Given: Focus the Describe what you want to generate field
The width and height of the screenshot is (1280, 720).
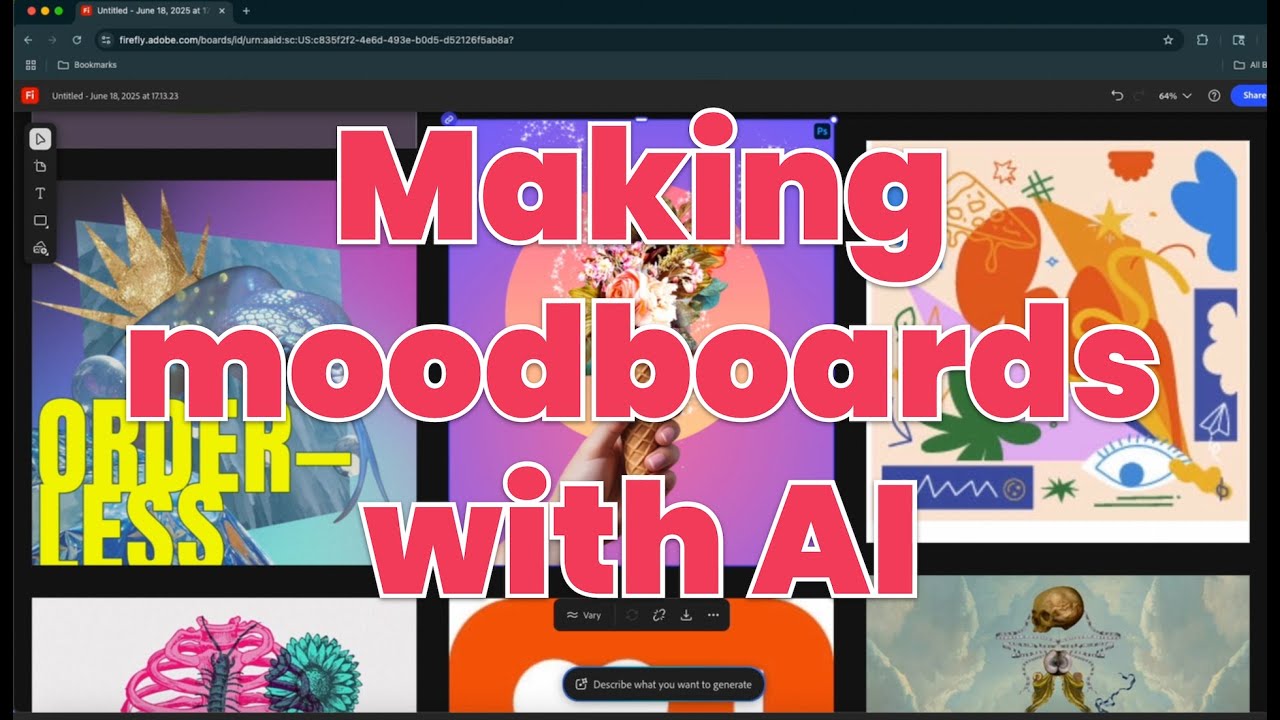Looking at the screenshot, I should [664, 685].
